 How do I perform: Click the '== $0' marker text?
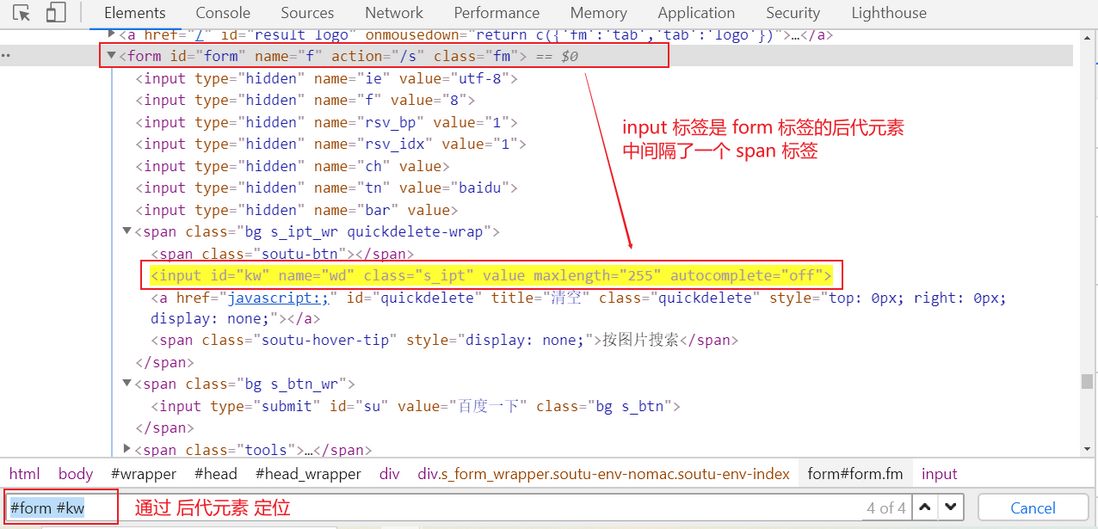pyautogui.click(x=557, y=56)
